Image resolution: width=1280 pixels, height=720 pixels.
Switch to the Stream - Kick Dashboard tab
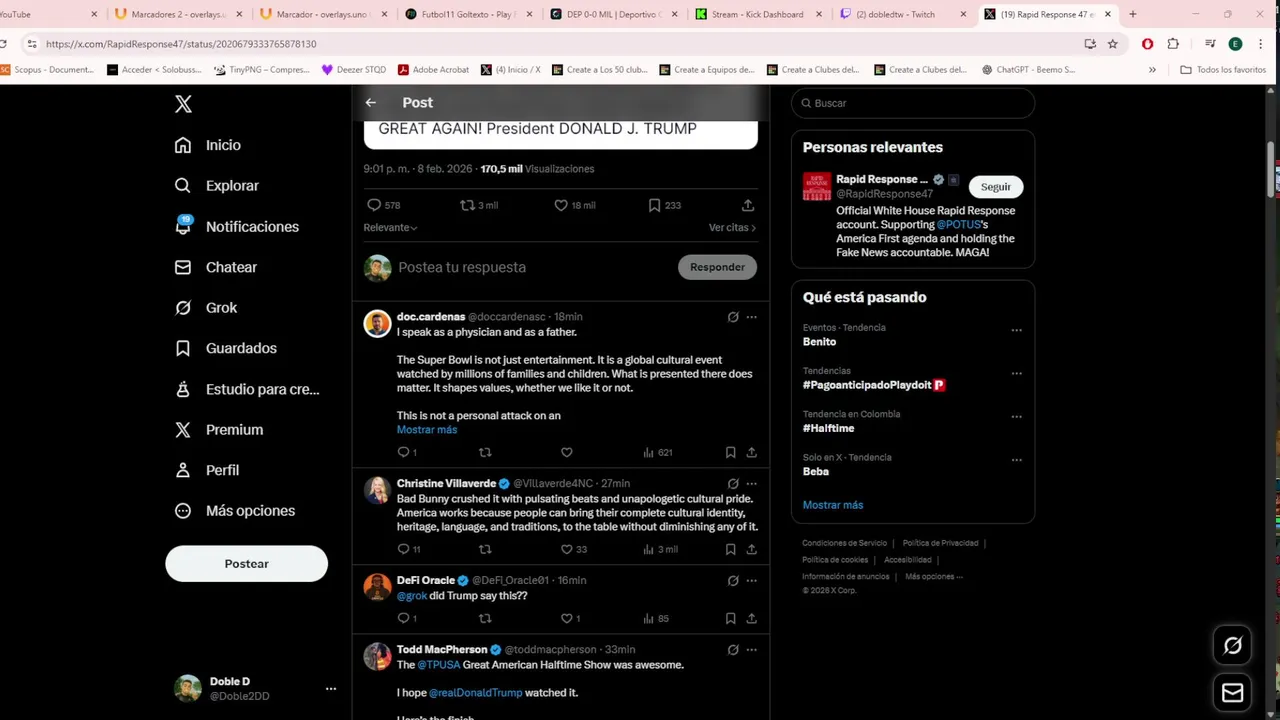pyautogui.click(x=758, y=14)
